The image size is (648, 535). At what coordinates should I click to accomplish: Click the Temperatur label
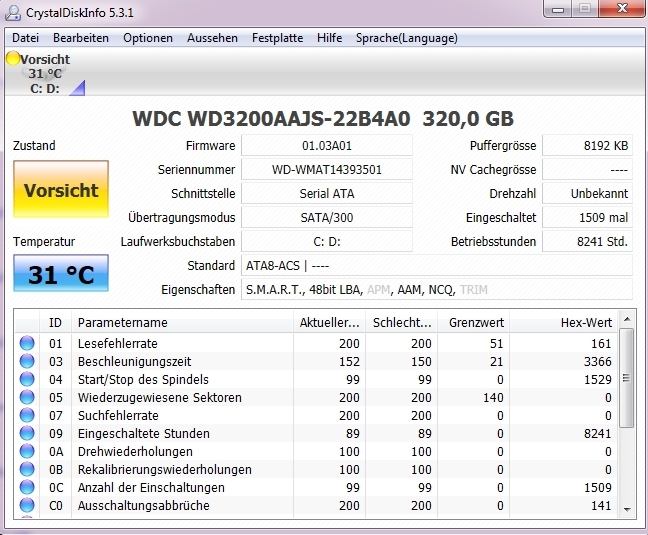[44, 241]
